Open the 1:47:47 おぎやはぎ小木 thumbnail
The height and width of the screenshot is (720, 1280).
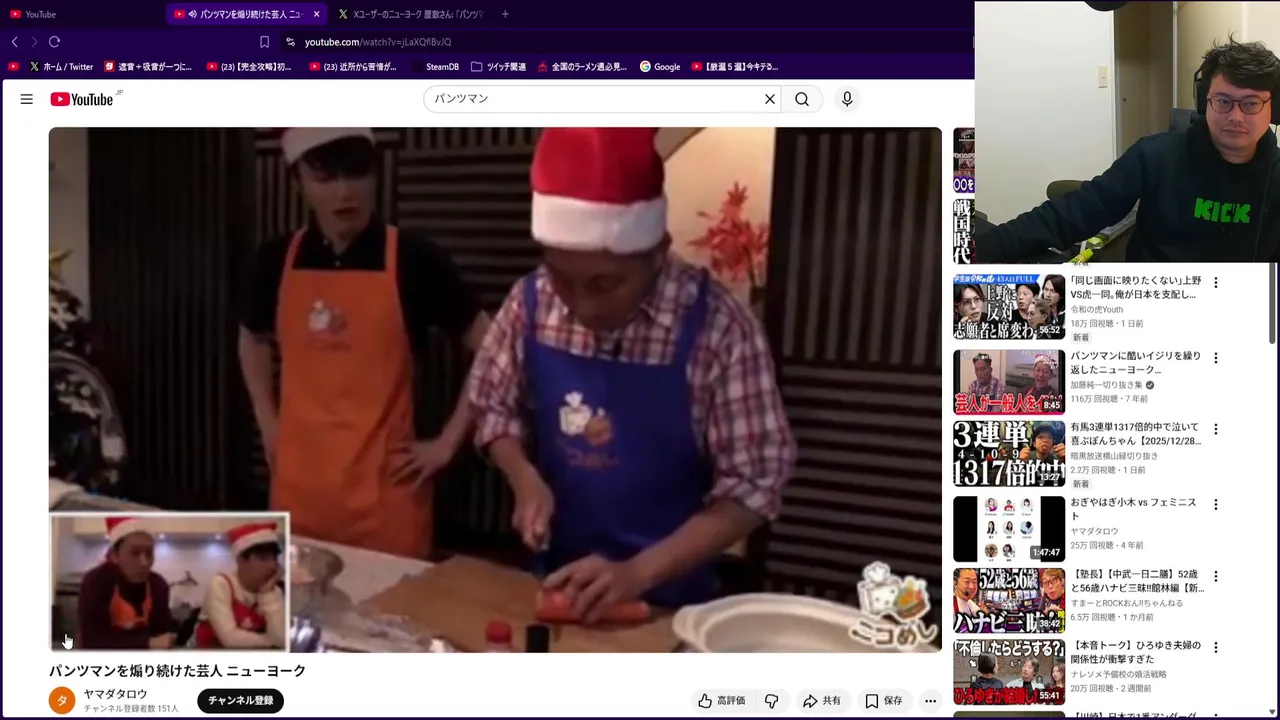tap(1009, 528)
